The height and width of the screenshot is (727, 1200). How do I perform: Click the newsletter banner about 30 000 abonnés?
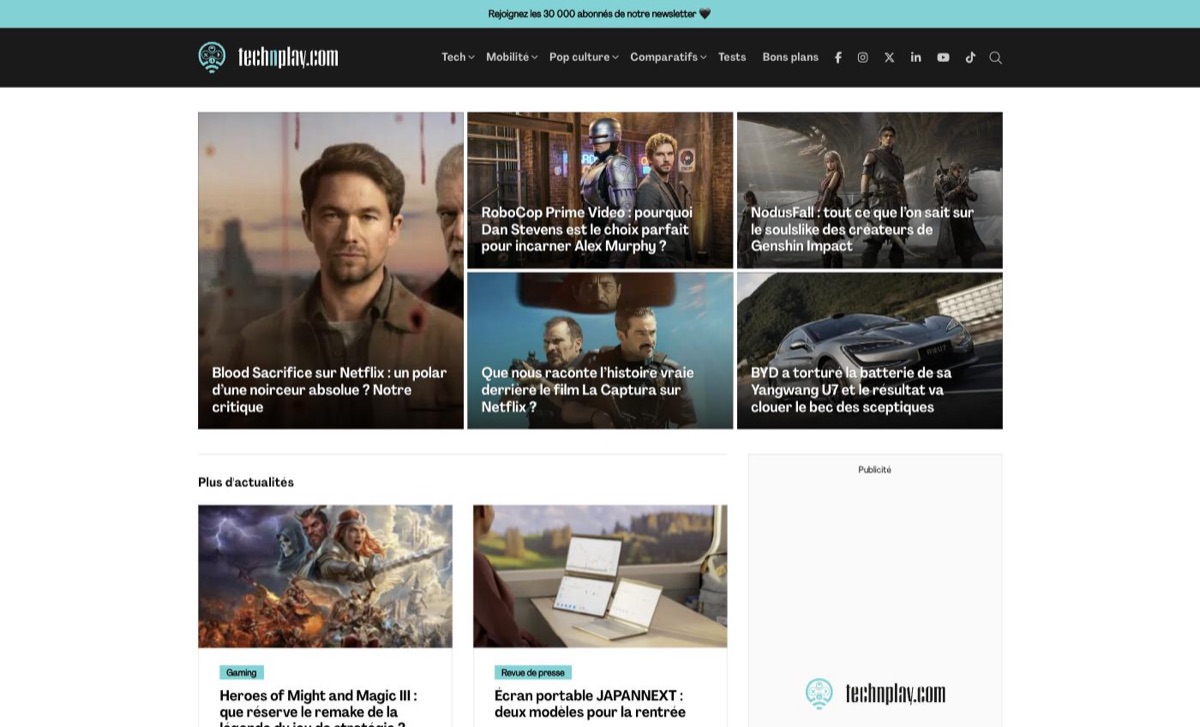[600, 14]
